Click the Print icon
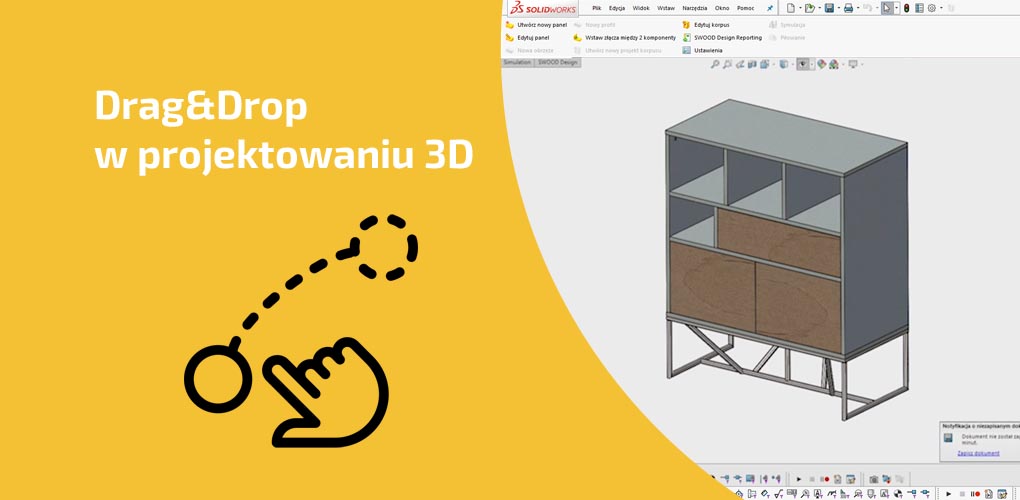The width and height of the screenshot is (1020, 500). (848, 8)
